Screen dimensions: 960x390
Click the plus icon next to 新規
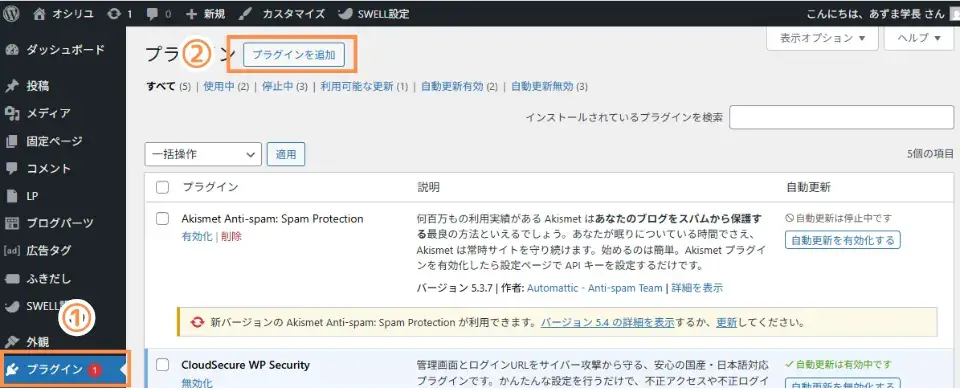click(x=192, y=13)
